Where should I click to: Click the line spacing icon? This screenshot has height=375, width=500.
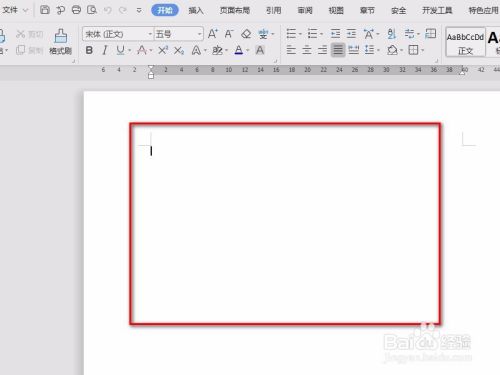pos(369,50)
